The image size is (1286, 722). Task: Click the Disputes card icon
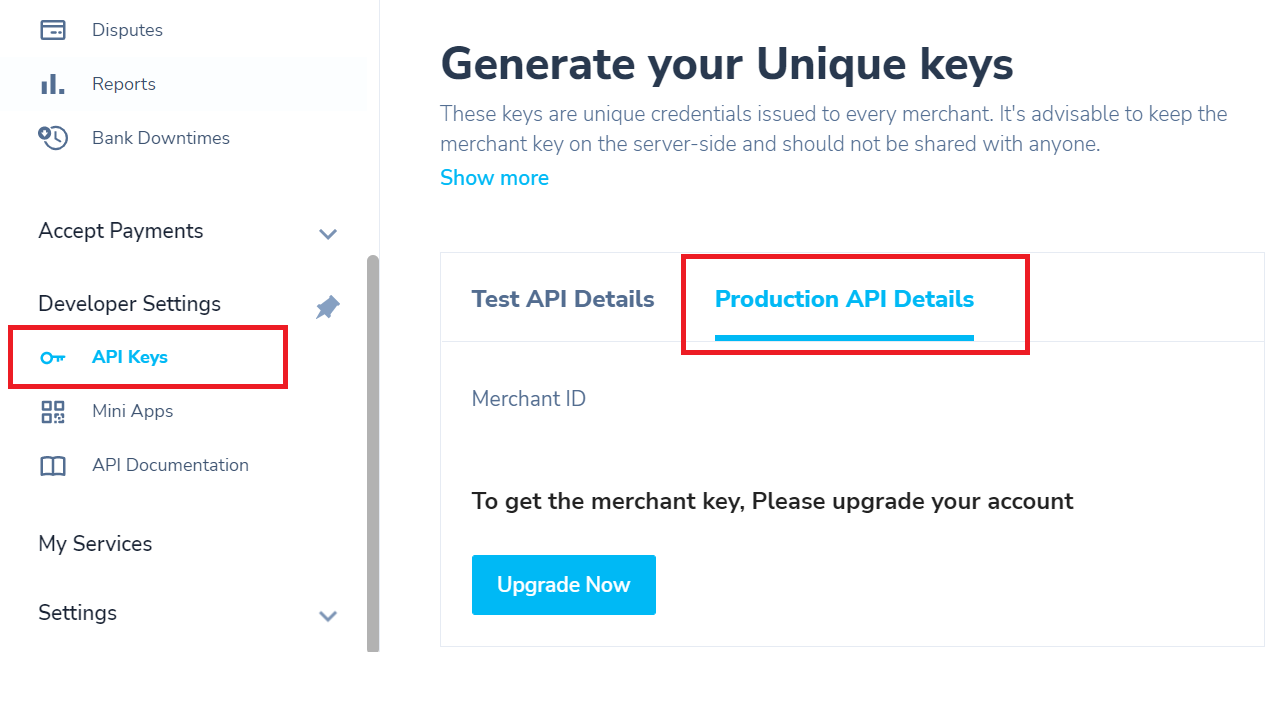pos(52,30)
